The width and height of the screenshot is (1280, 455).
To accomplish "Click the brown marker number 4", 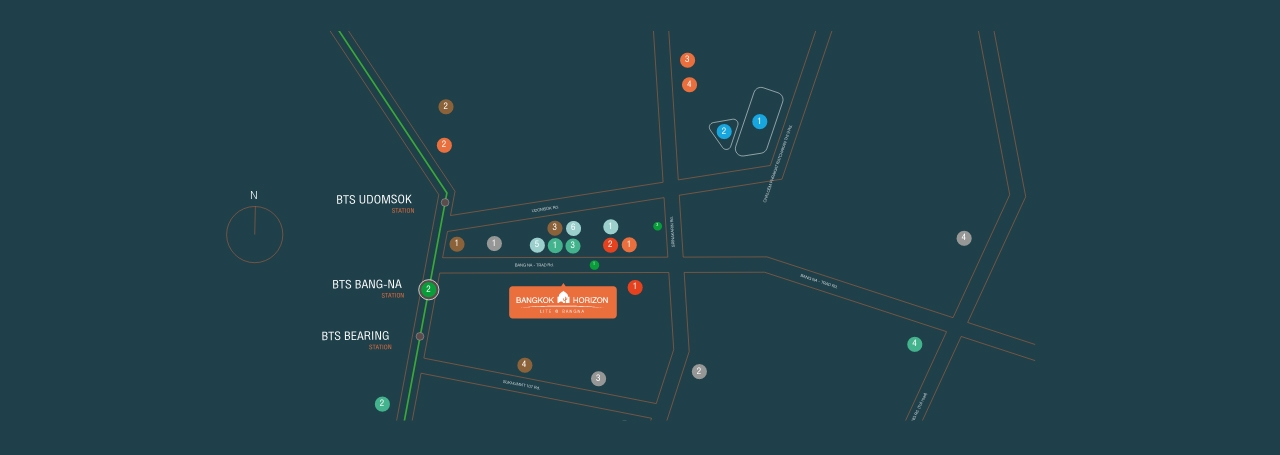I will (x=525, y=365).
